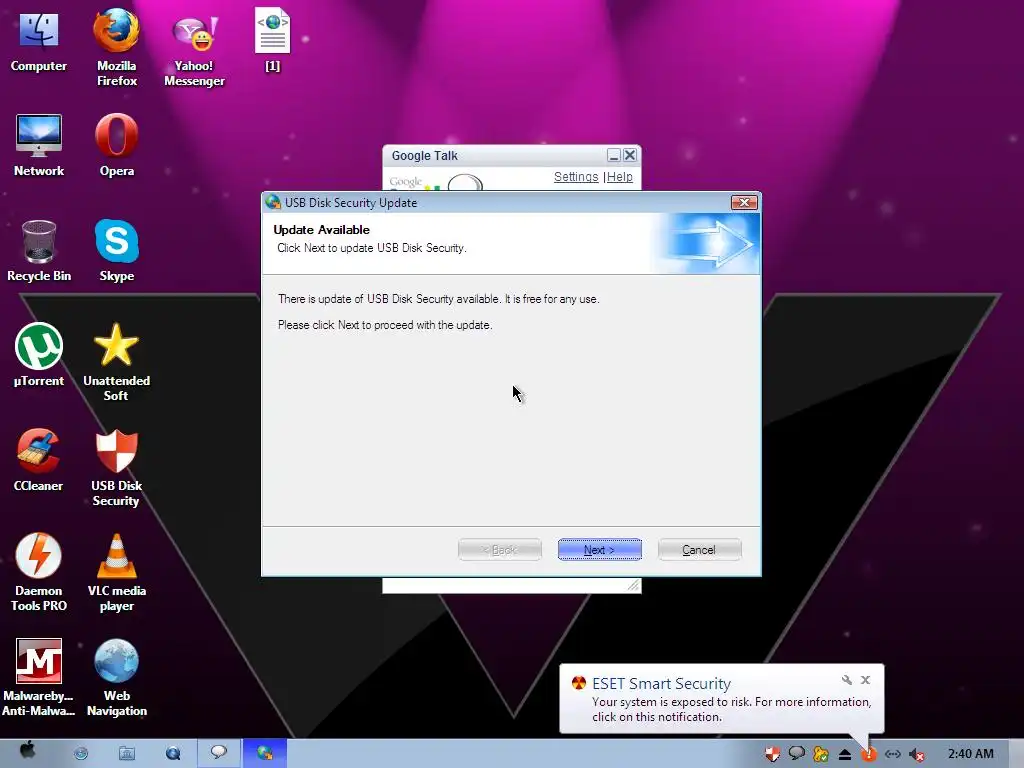Click the ESET Smart Security notification message

point(731,709)
